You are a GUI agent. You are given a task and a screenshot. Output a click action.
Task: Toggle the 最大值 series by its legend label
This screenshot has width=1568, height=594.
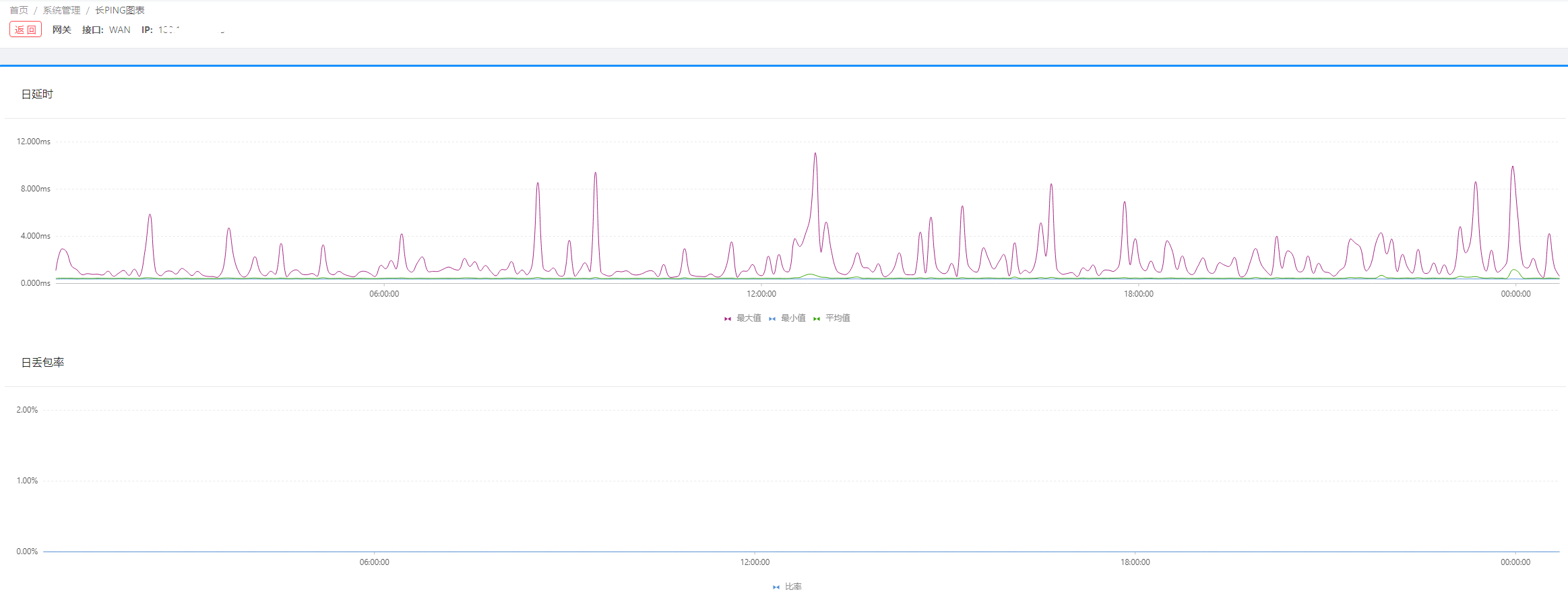(749, 318)
